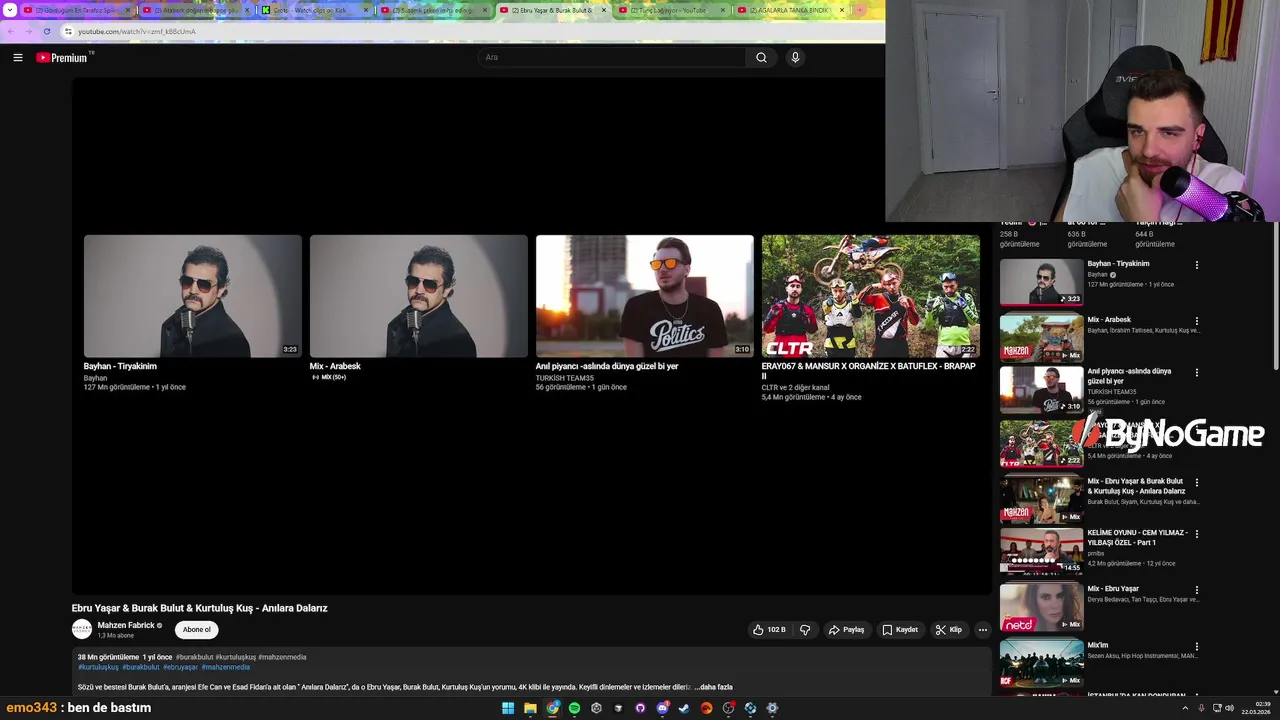Click the browser back arrow

(11, 31)
